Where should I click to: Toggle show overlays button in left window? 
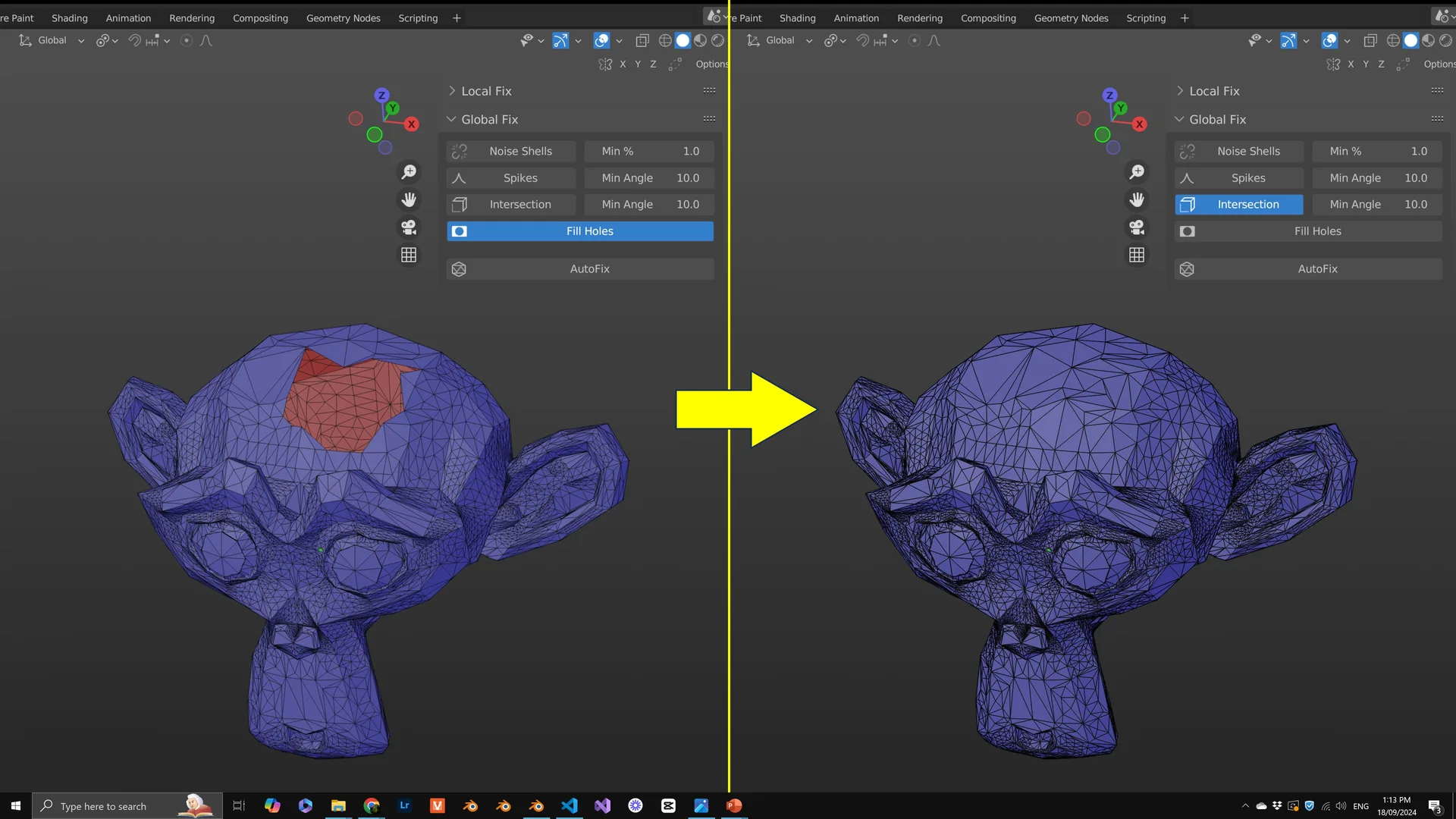point(601,41)
